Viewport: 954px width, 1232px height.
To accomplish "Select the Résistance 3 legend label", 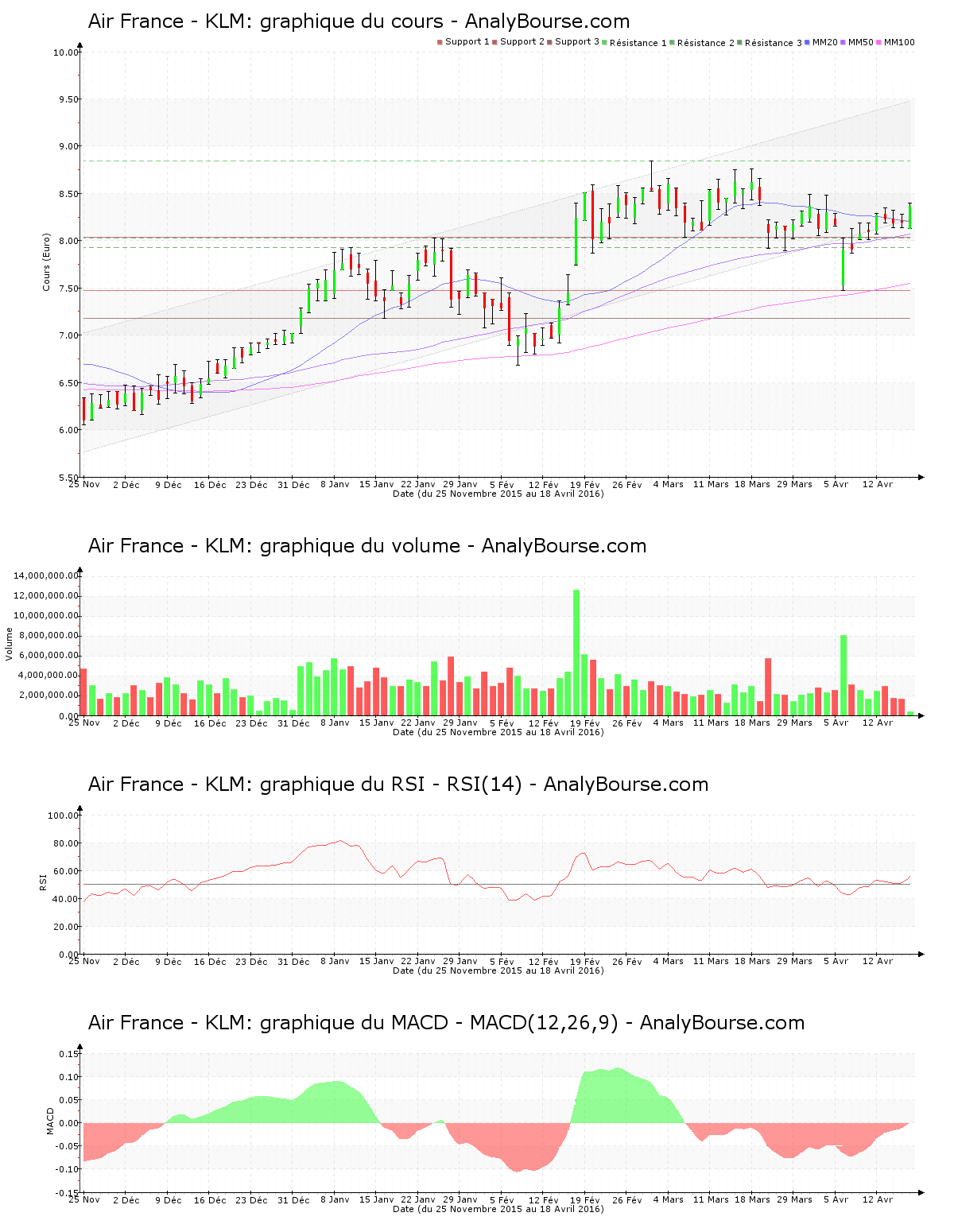I will [x=774, y=42].
